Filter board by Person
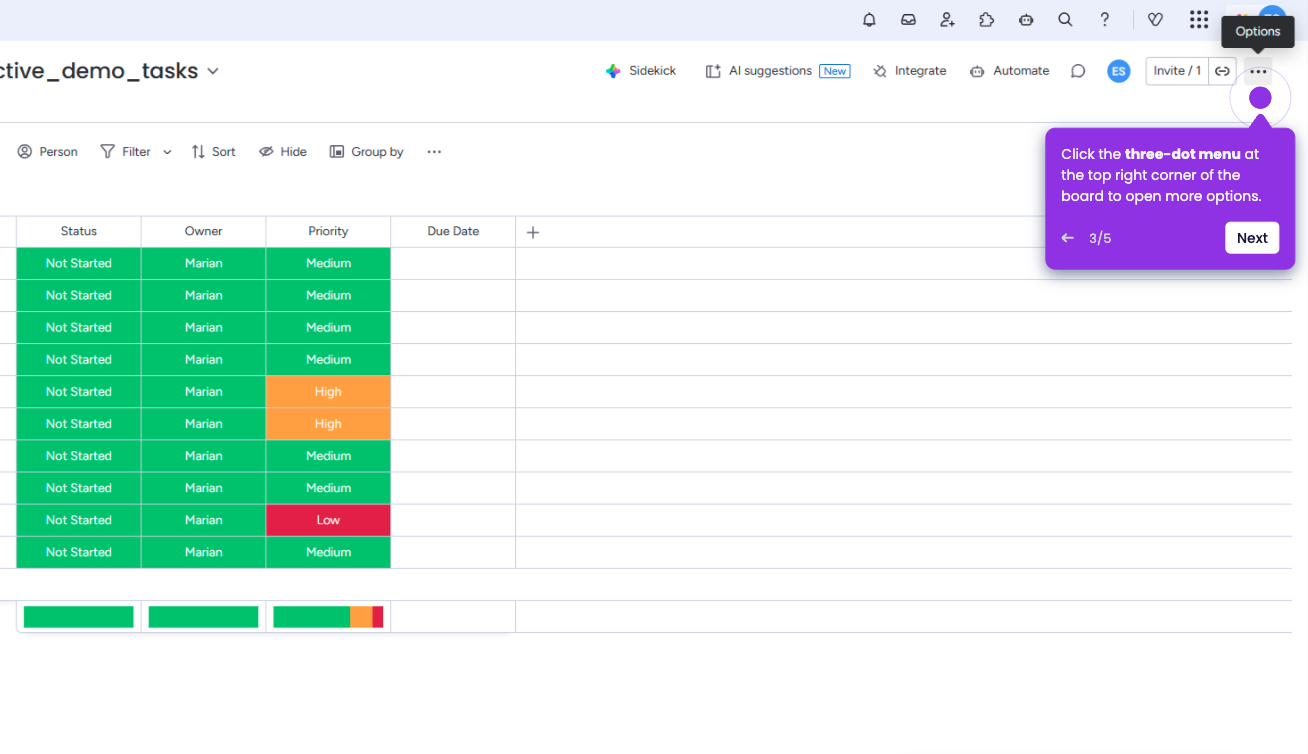The height and width of the screenshot is (754, 1308). pos(48,152)
